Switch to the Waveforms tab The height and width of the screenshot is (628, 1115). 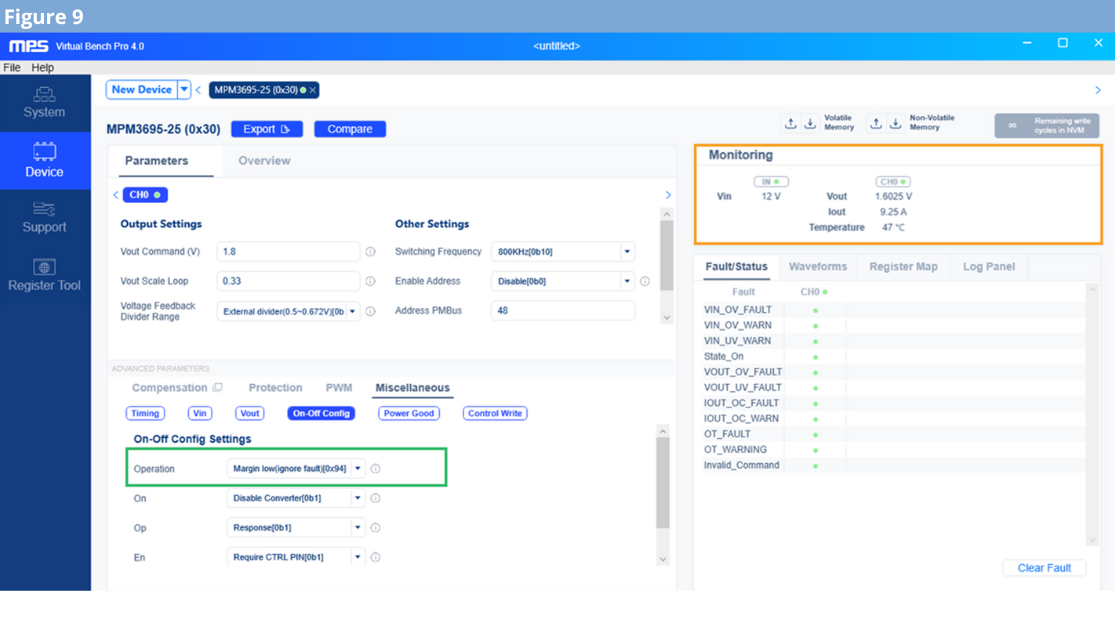tap(818, 267)
